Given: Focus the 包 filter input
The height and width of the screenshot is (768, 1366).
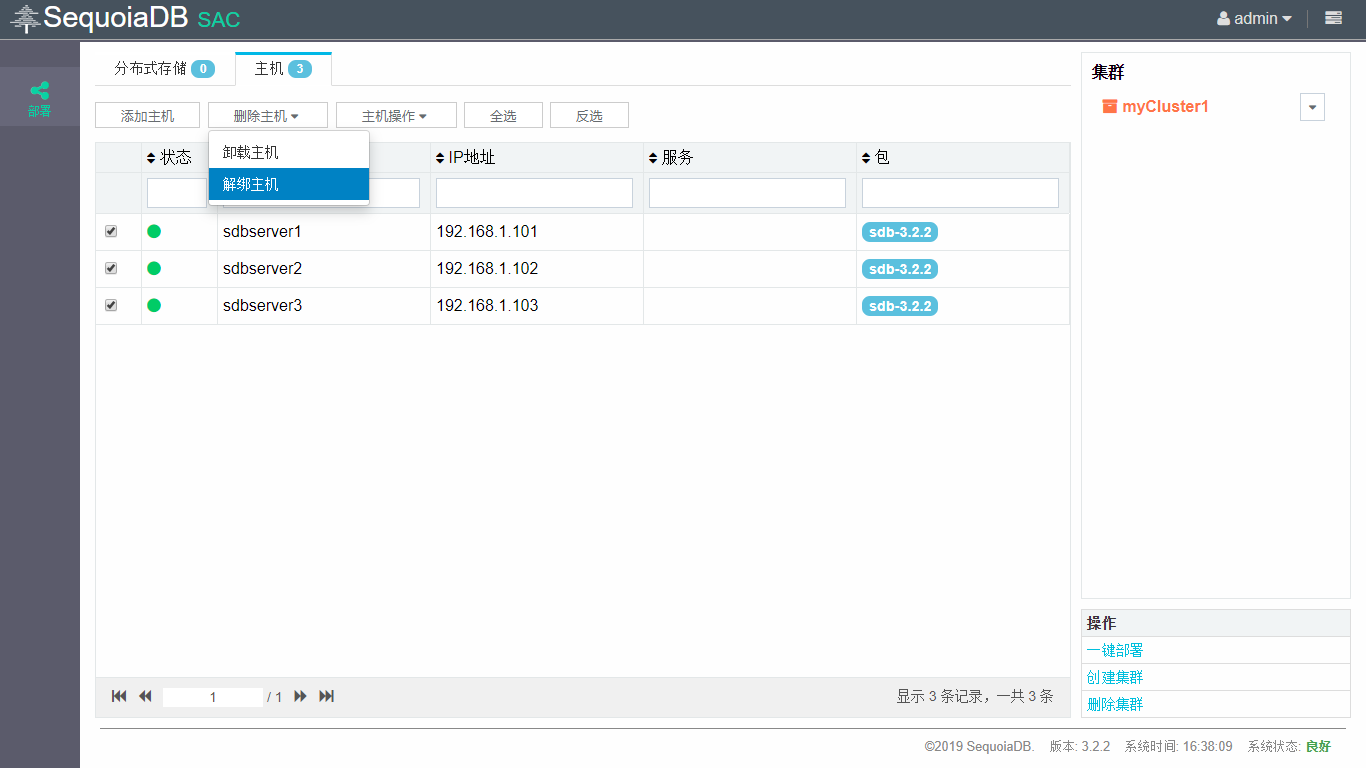Looking at the screenshot, I should 960,193.
